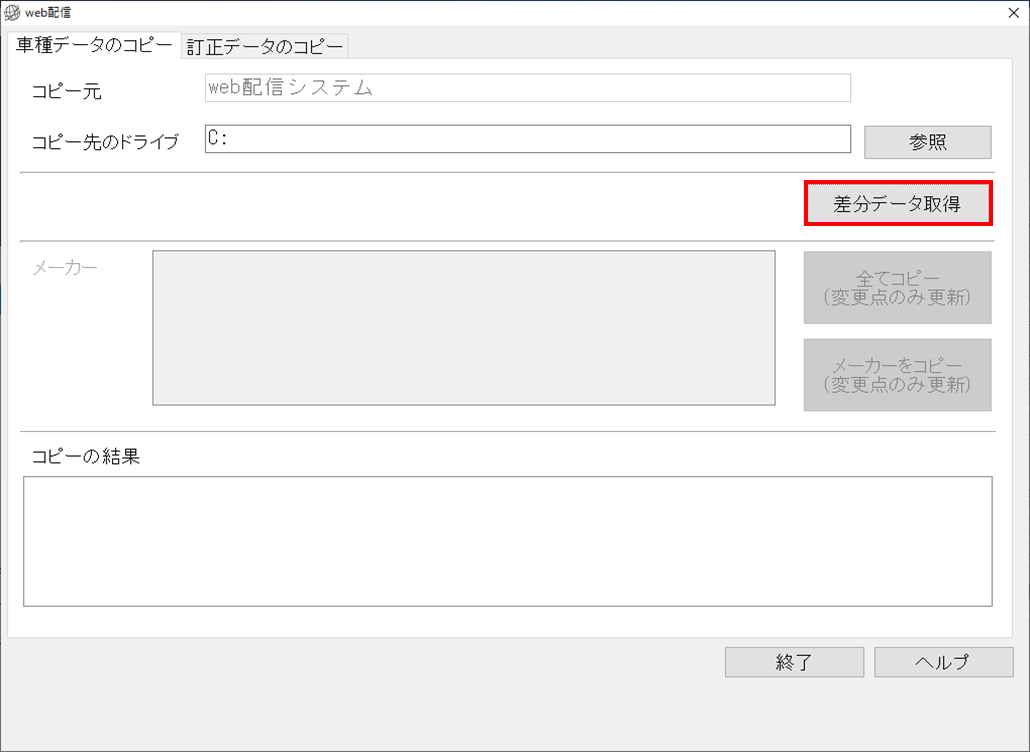This screenshot has height=752, width=1030.
Task: Click the 参照 browse button
Action: pyautogui.click(x=928, y=142)
